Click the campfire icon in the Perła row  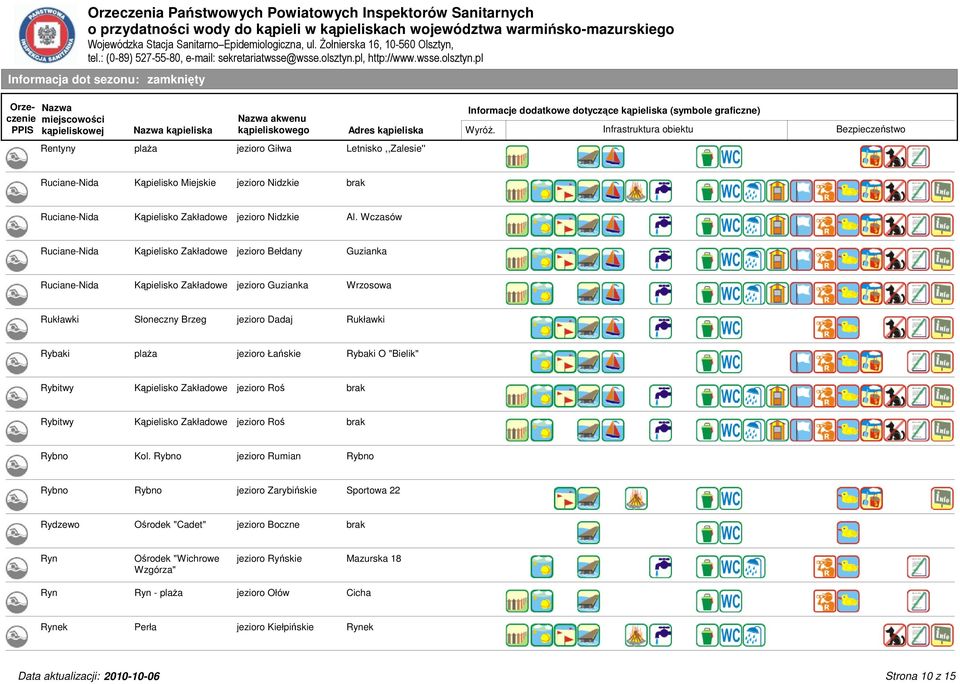click(637, 636)
